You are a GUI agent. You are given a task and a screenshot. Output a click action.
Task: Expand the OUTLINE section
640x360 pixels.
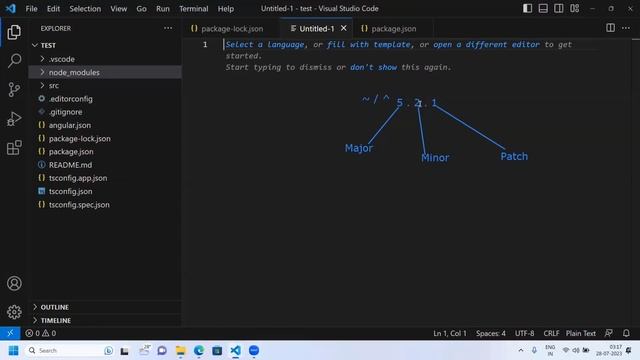pos(105,307)
